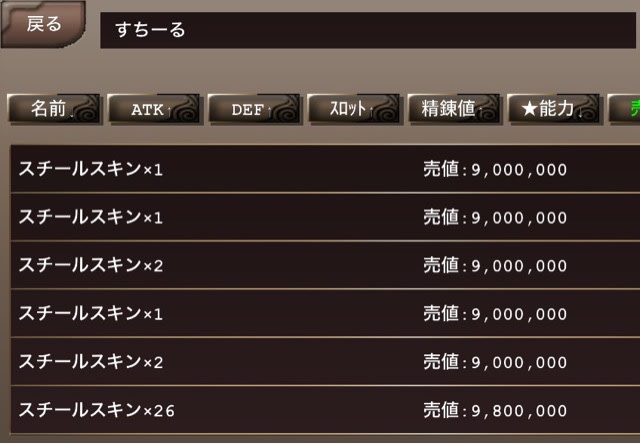Sort items by スロット count
This screenshot has height=444, width=640.
(353, 109)
